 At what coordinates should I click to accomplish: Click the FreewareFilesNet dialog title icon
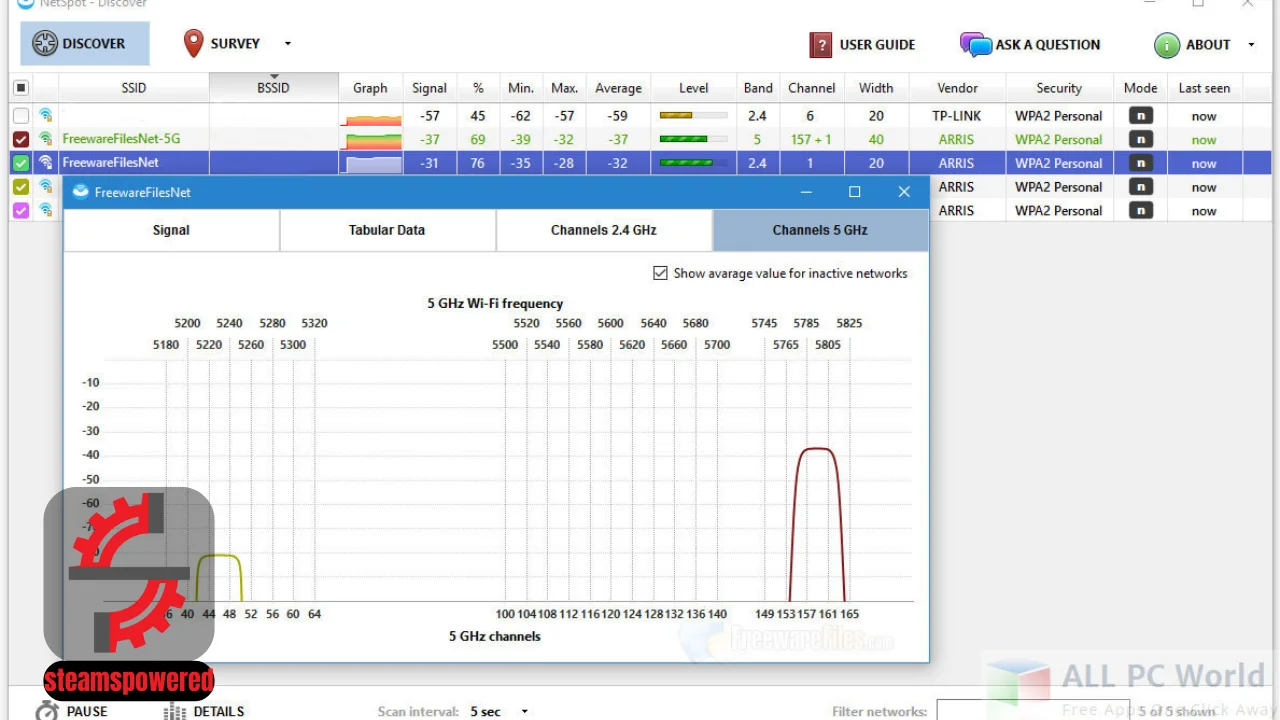tap(81, 192)
